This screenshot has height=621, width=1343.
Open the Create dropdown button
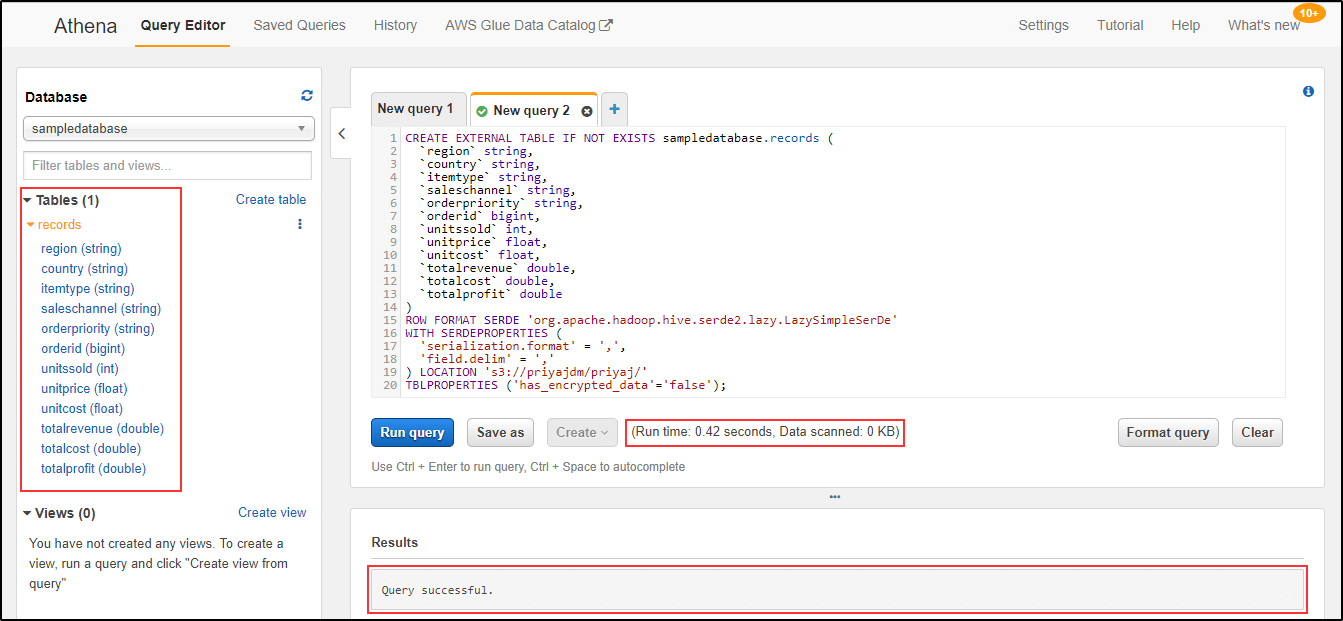pos(582,432)
